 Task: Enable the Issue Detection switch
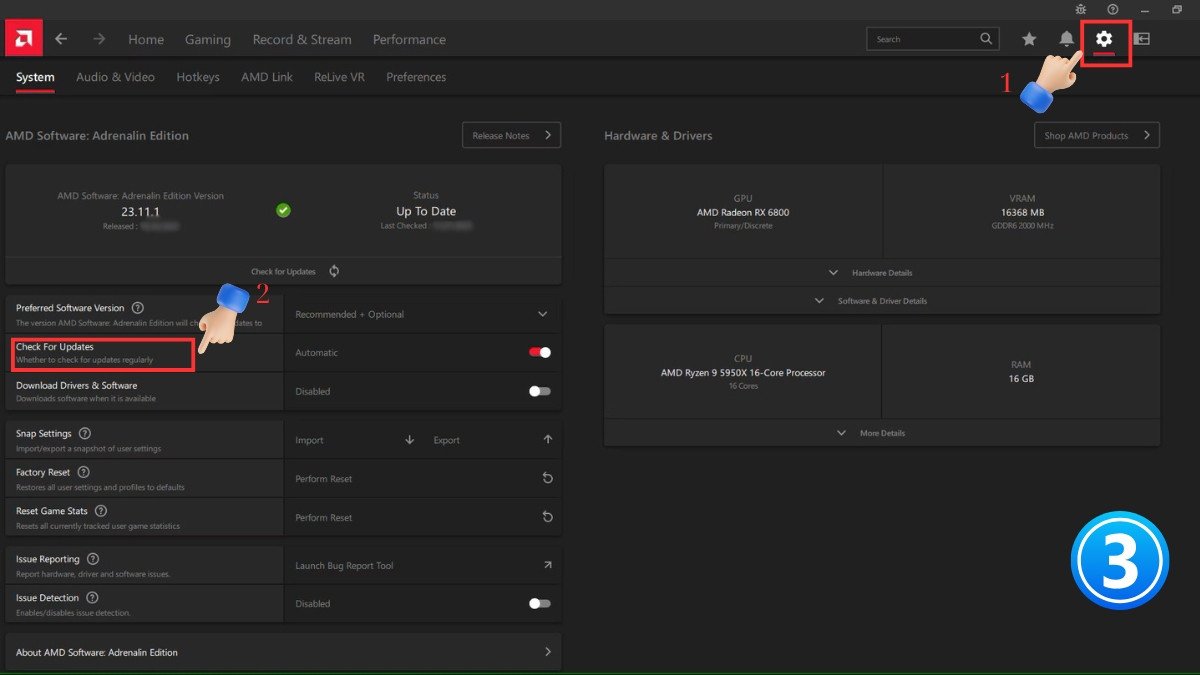pyautogui.click(x=540, y=604)
